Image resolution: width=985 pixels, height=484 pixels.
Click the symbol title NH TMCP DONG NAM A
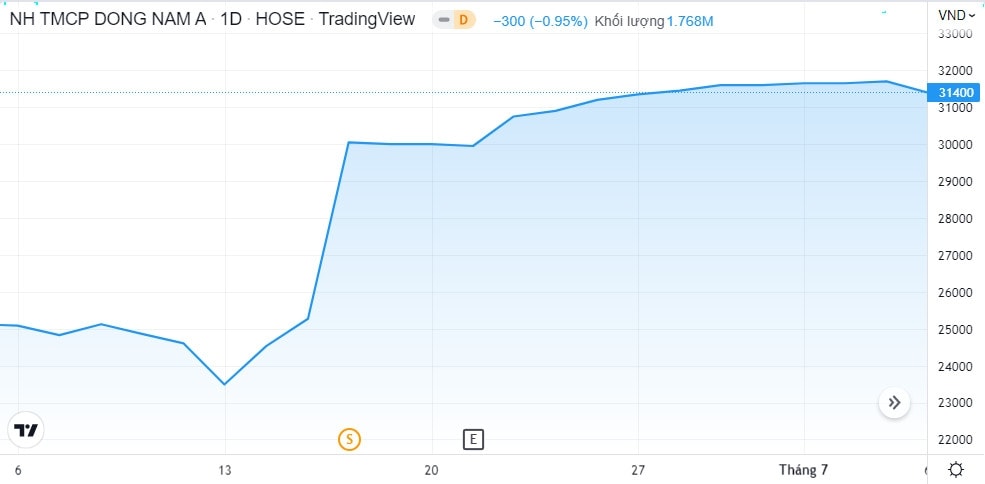(107, 19)
